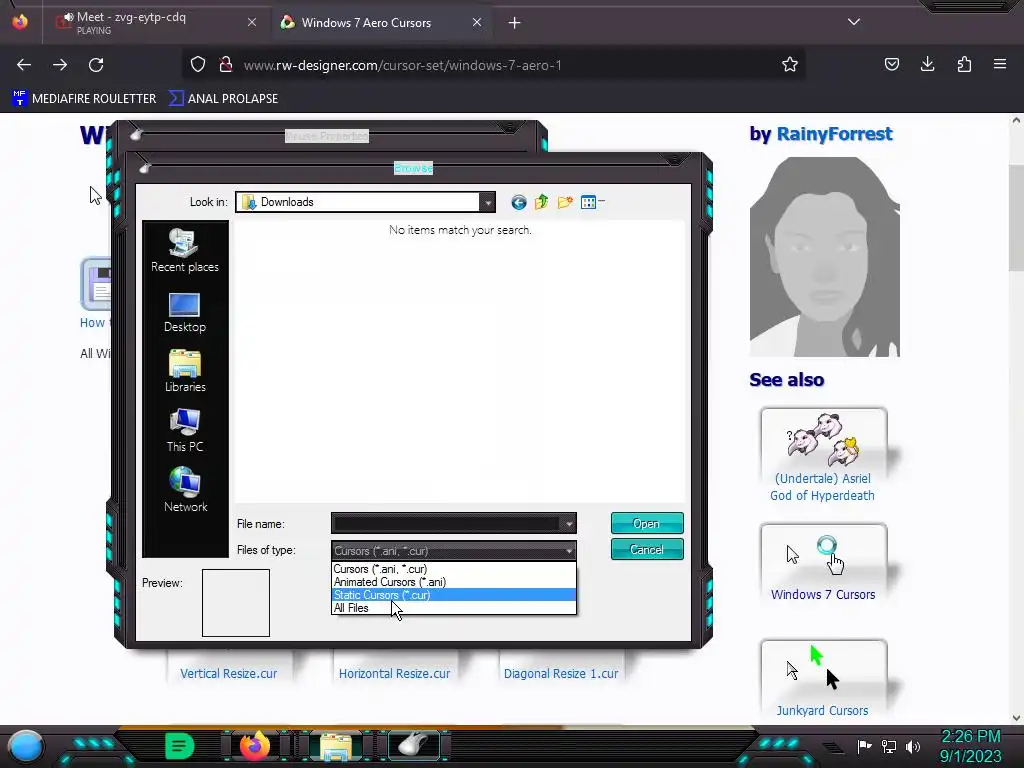Open the network tray icon
This screenshot has height=768, width=1024.
(x=888, y=746)
